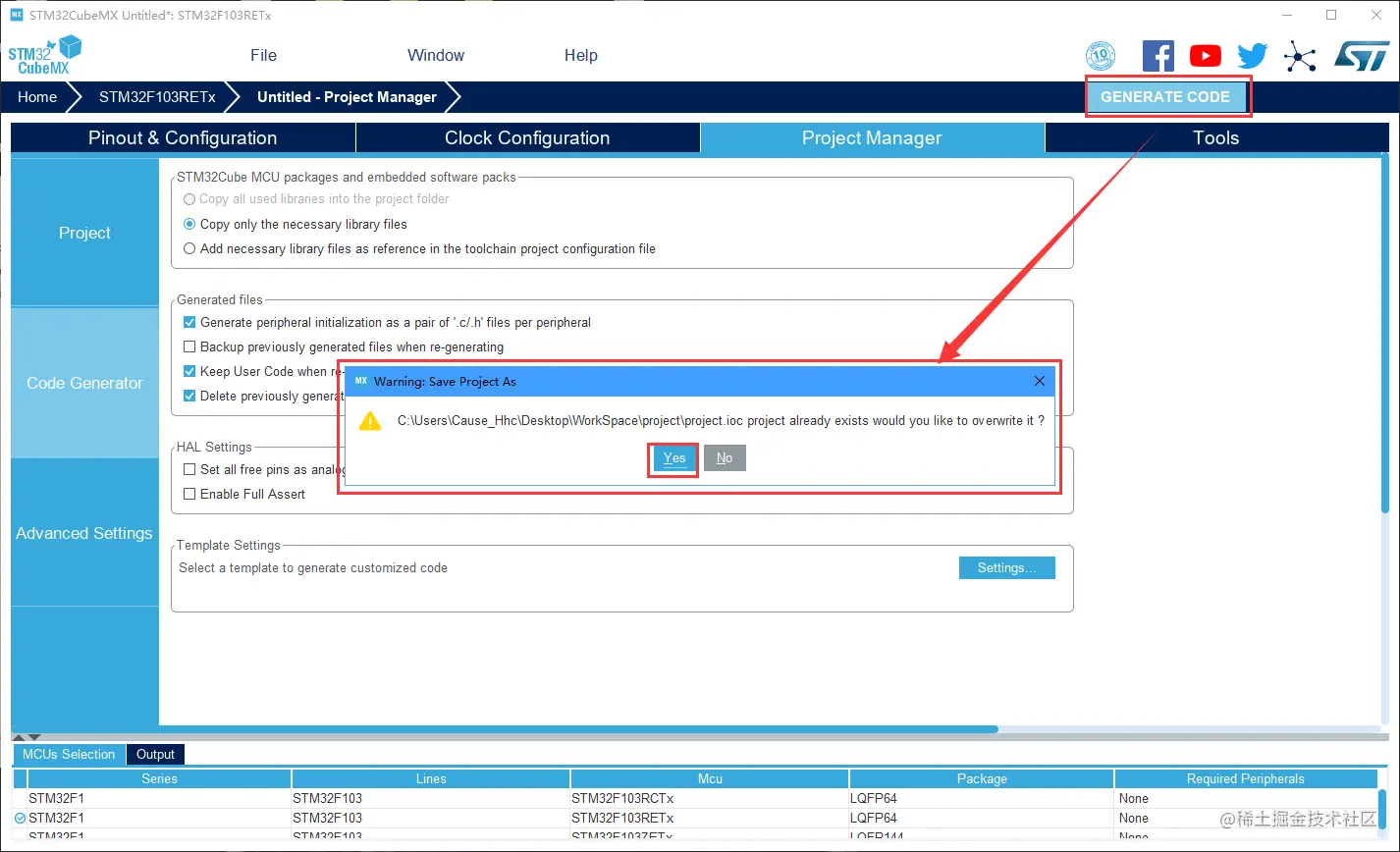Image resolution: width=1400 pixels, height=852 pixels.
Task: Toggle Delete previously generated files checkbox
Action: 189,396
